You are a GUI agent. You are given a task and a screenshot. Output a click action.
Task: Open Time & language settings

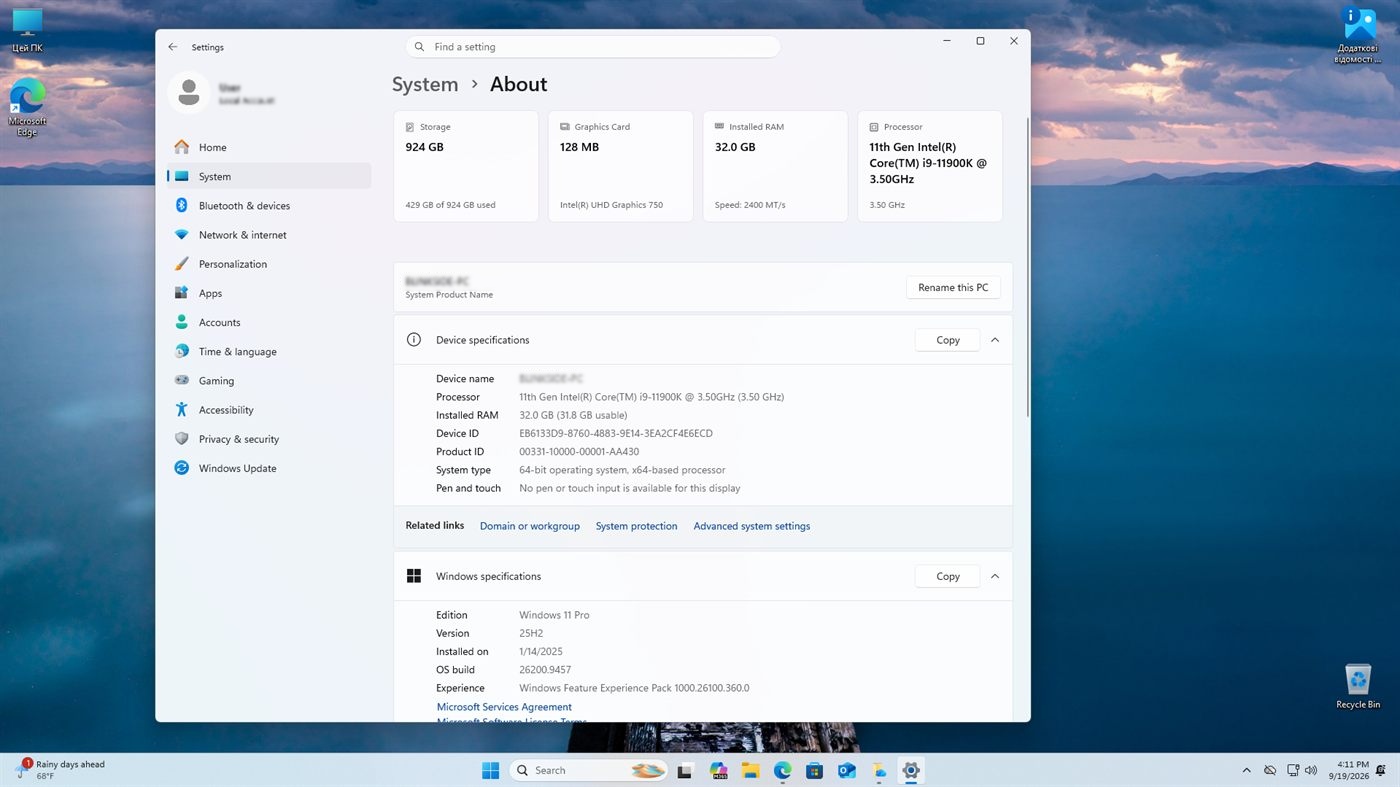point(269,351)
